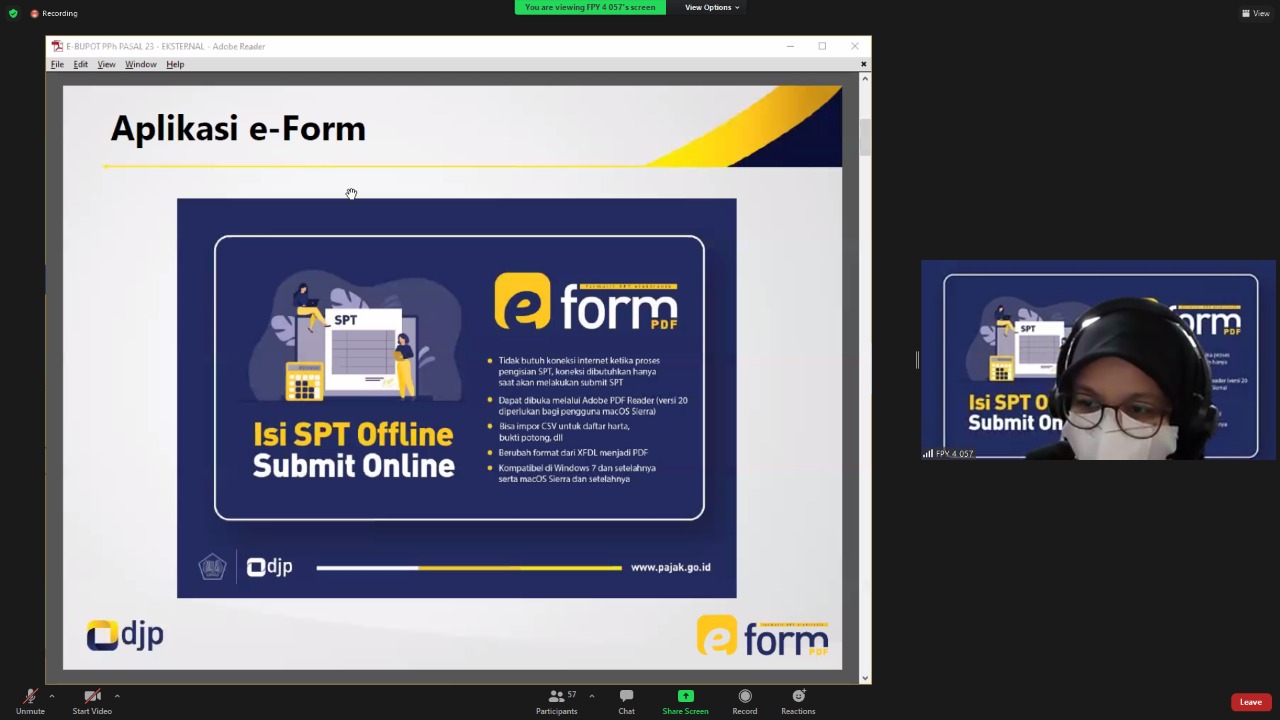Expand video options arrow beside Start Video

pyautogui.click(x=117, y=696)
